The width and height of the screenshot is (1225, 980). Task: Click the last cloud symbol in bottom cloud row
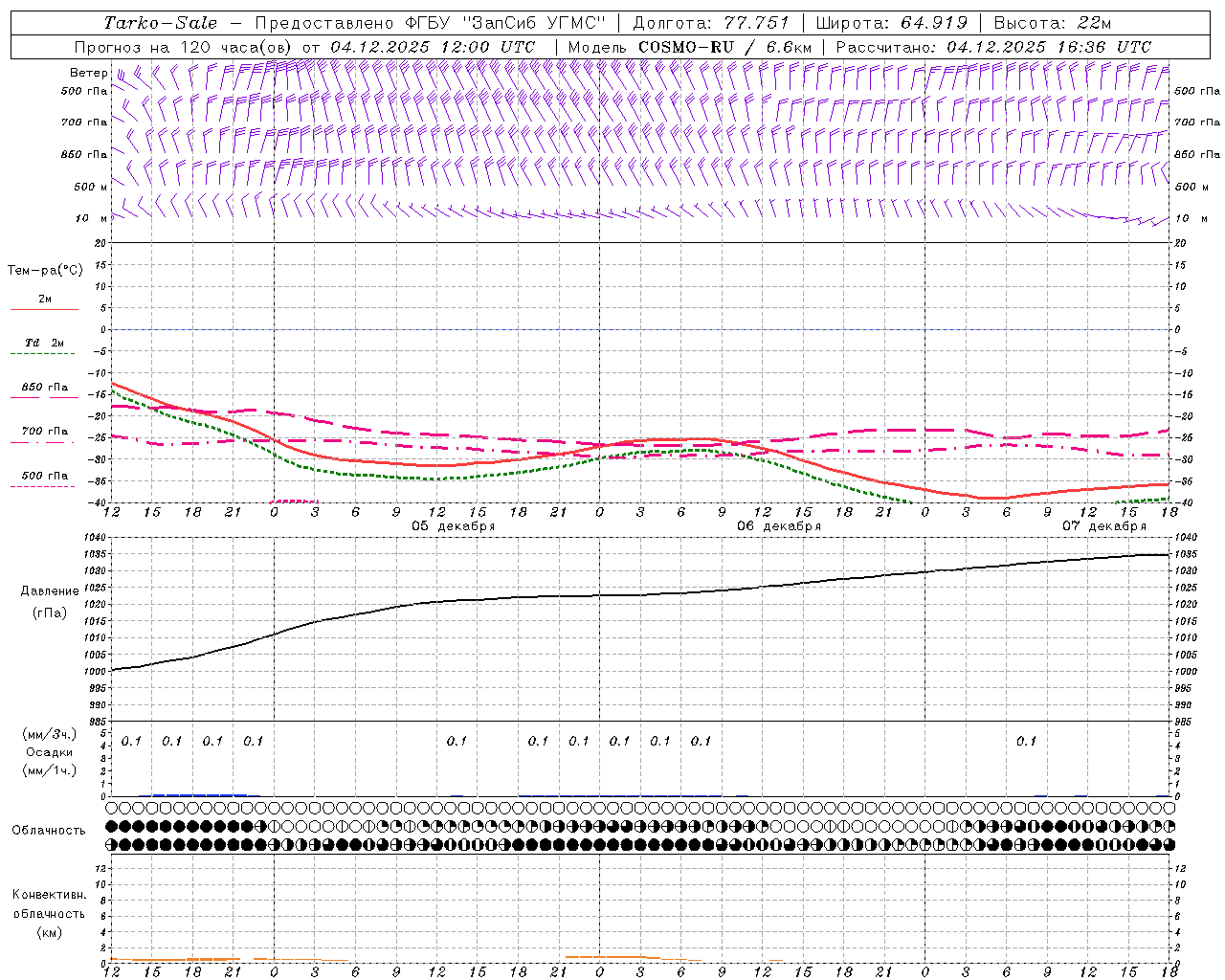pos(1169,844)
